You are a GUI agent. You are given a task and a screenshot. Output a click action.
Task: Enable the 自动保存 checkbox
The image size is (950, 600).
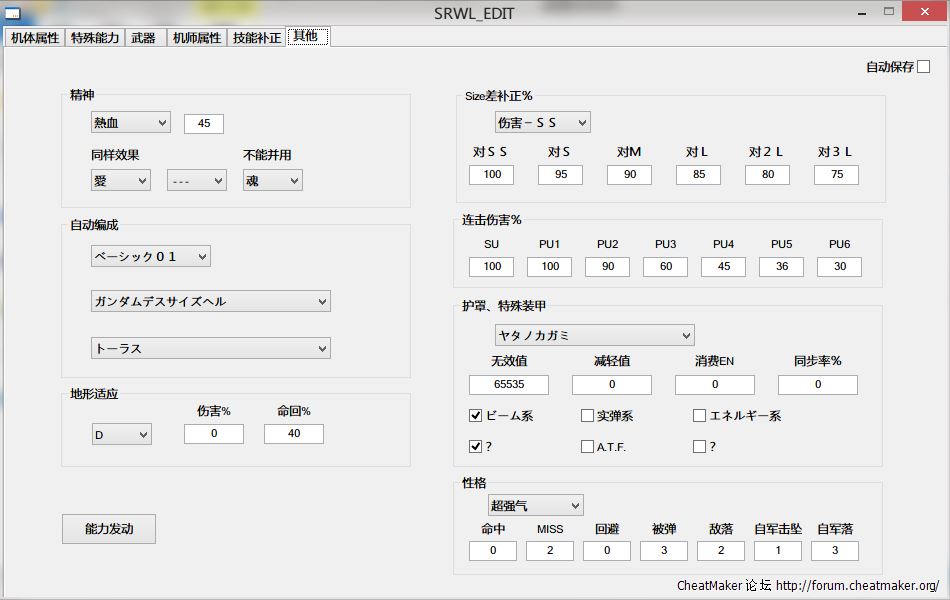923,67
